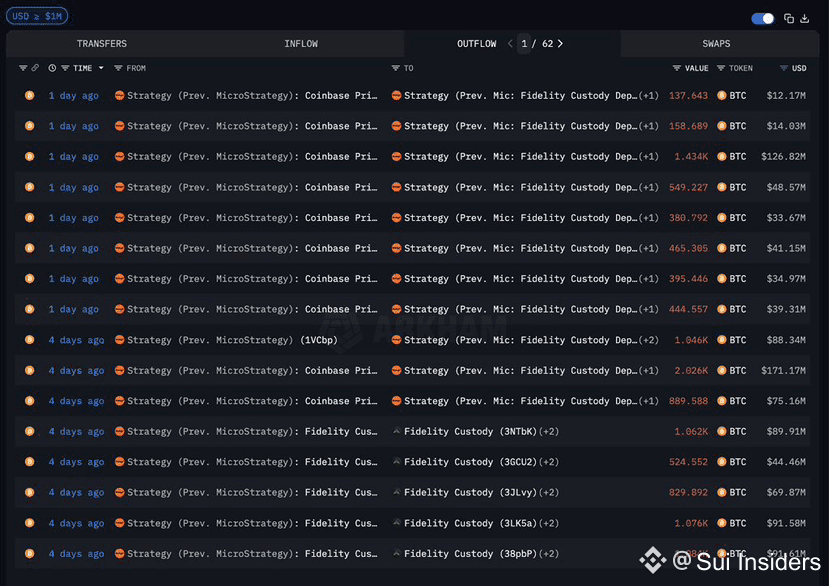Click the next-page chevron after 1 / 62

pyautogui.click(x=558, y=43)
